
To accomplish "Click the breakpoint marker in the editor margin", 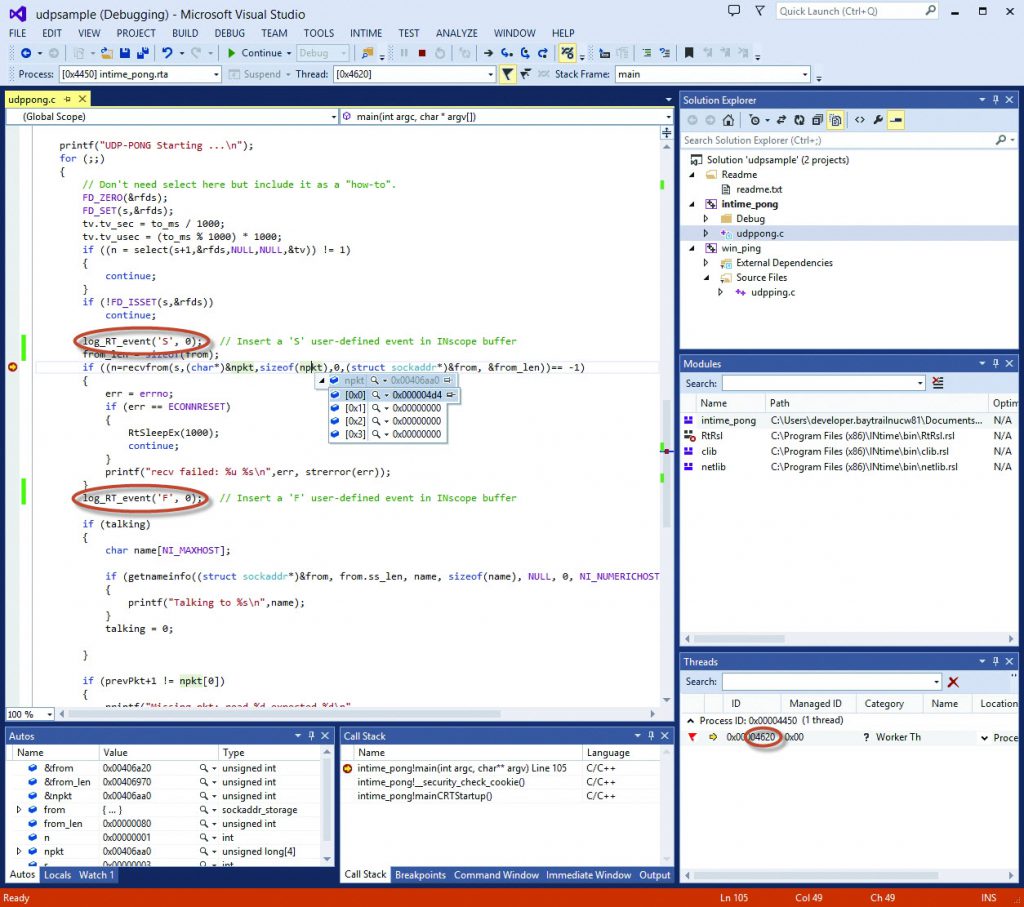I will tap(12, 367).
